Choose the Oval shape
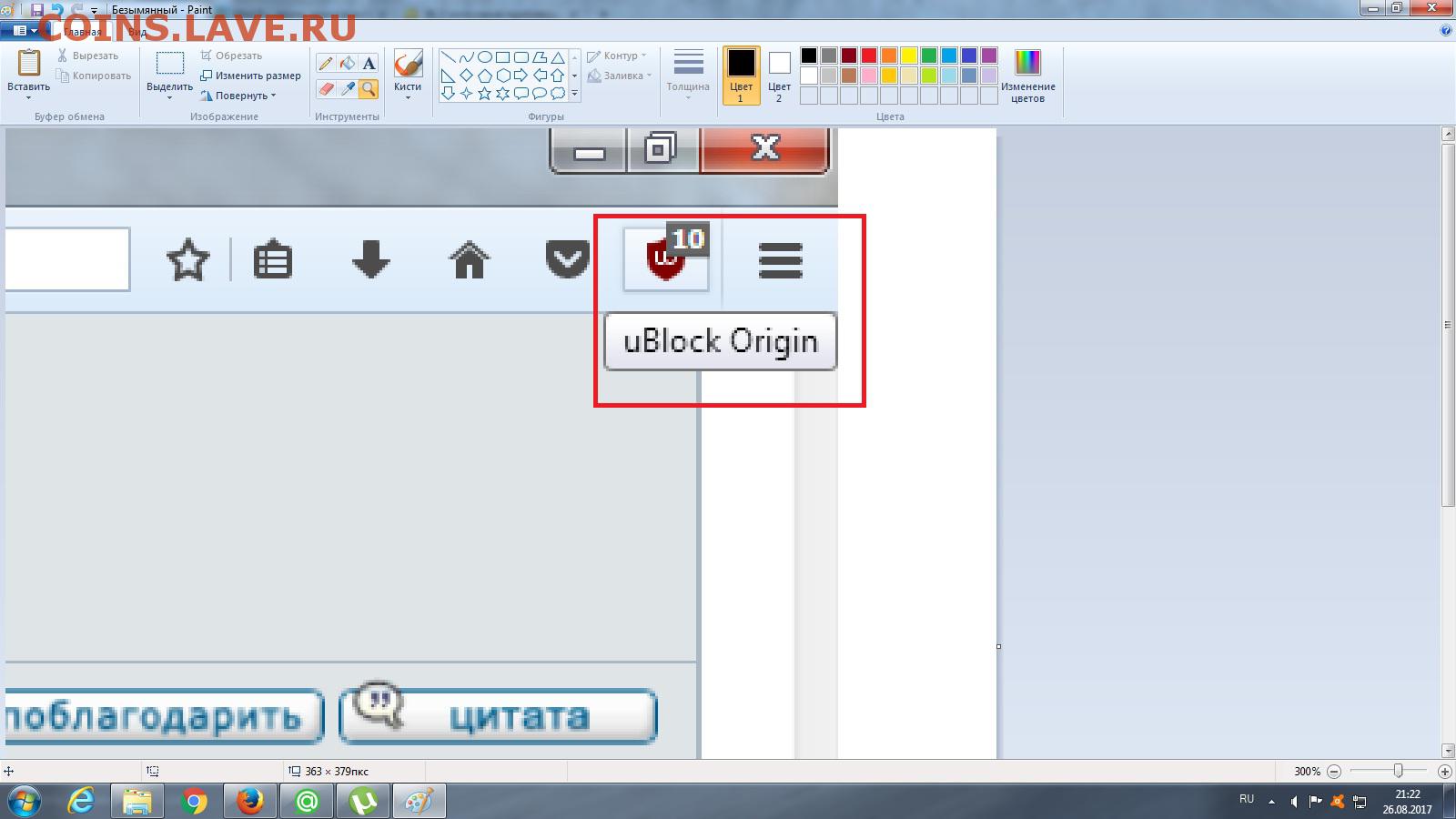 pos(484,57)
